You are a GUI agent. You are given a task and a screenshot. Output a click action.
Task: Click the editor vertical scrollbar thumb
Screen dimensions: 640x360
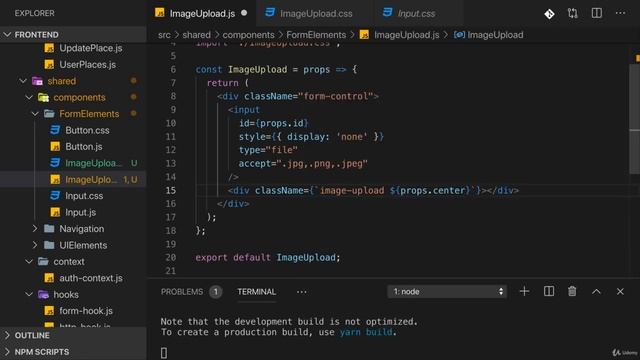[x=635, y=119]
